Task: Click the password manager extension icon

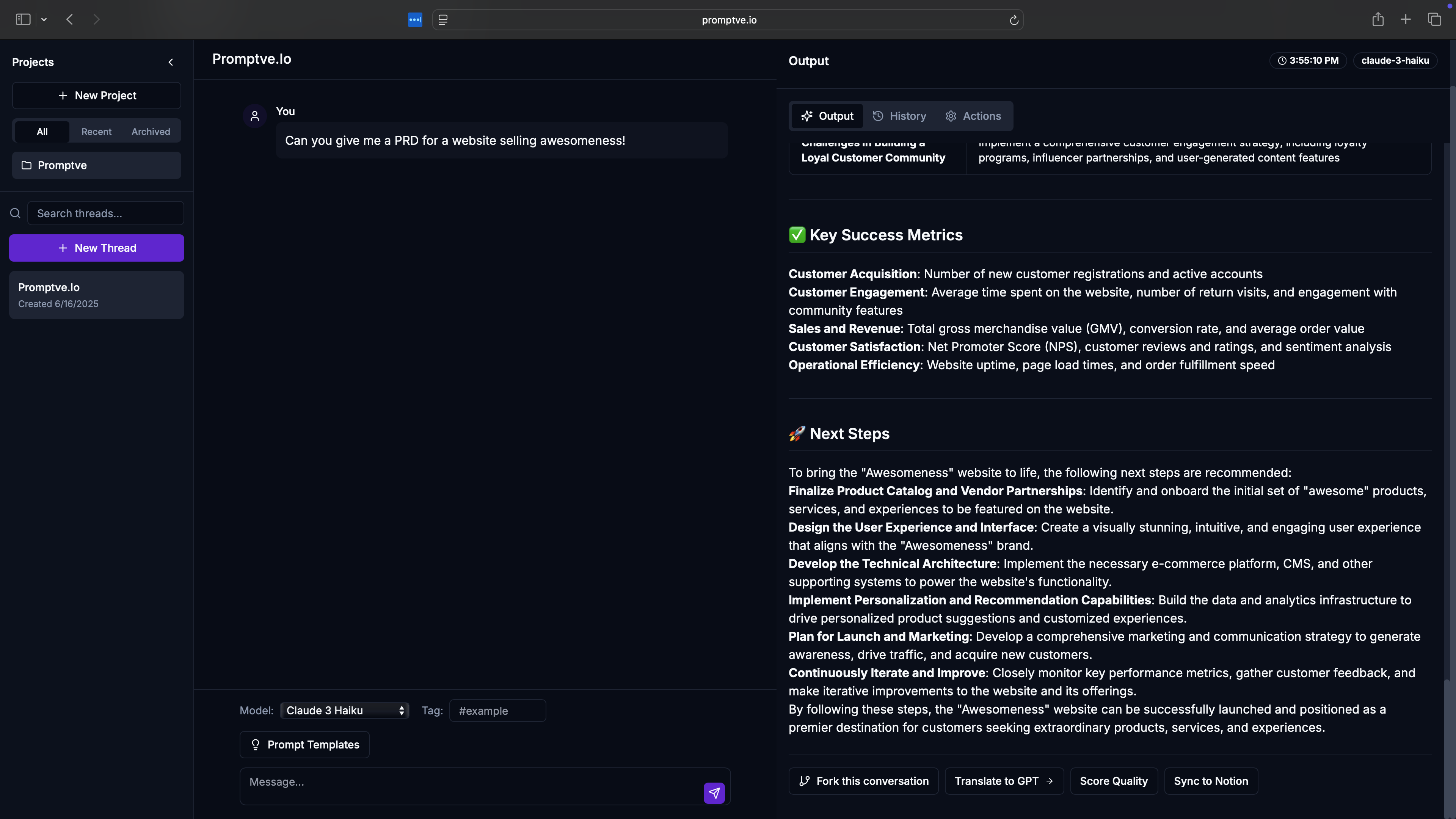Action: click(x=415, y=20)
